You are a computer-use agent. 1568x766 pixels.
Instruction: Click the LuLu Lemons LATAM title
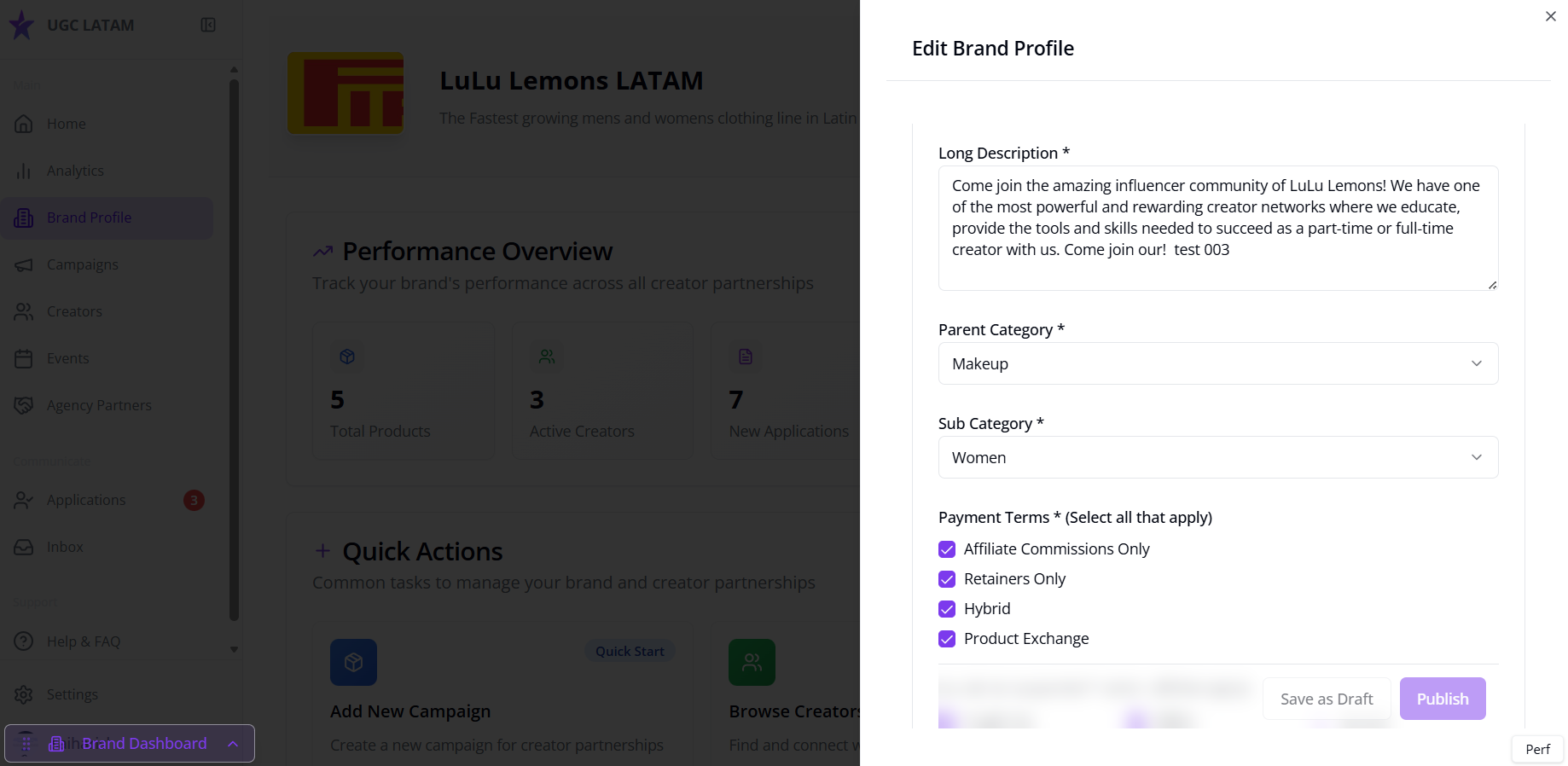click(x=572, y=80)
